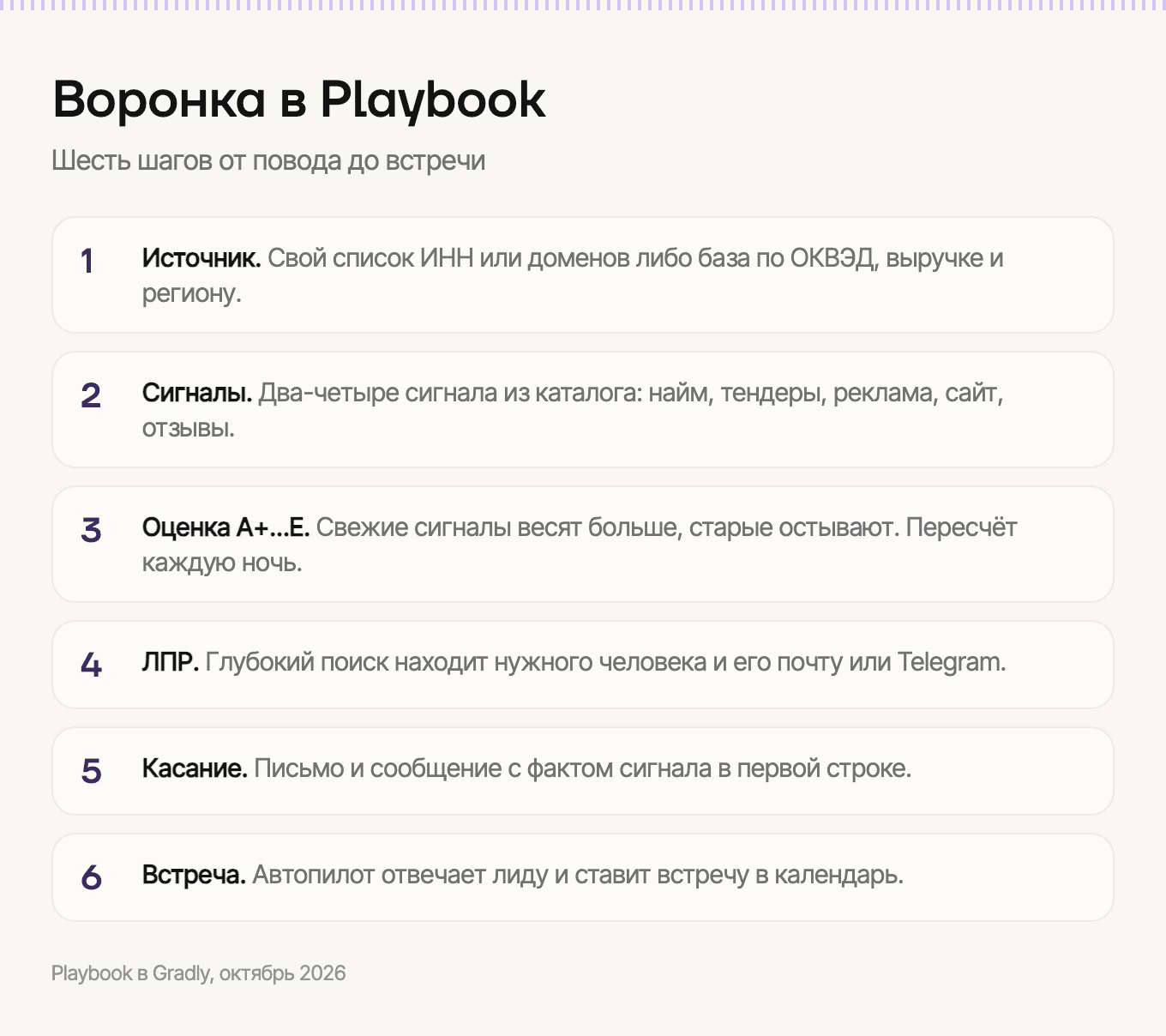Select the bold label "Оценка A+...E."
Image resolution: width=1166 pixels, height=1036 pixels.
click(226, 527)
